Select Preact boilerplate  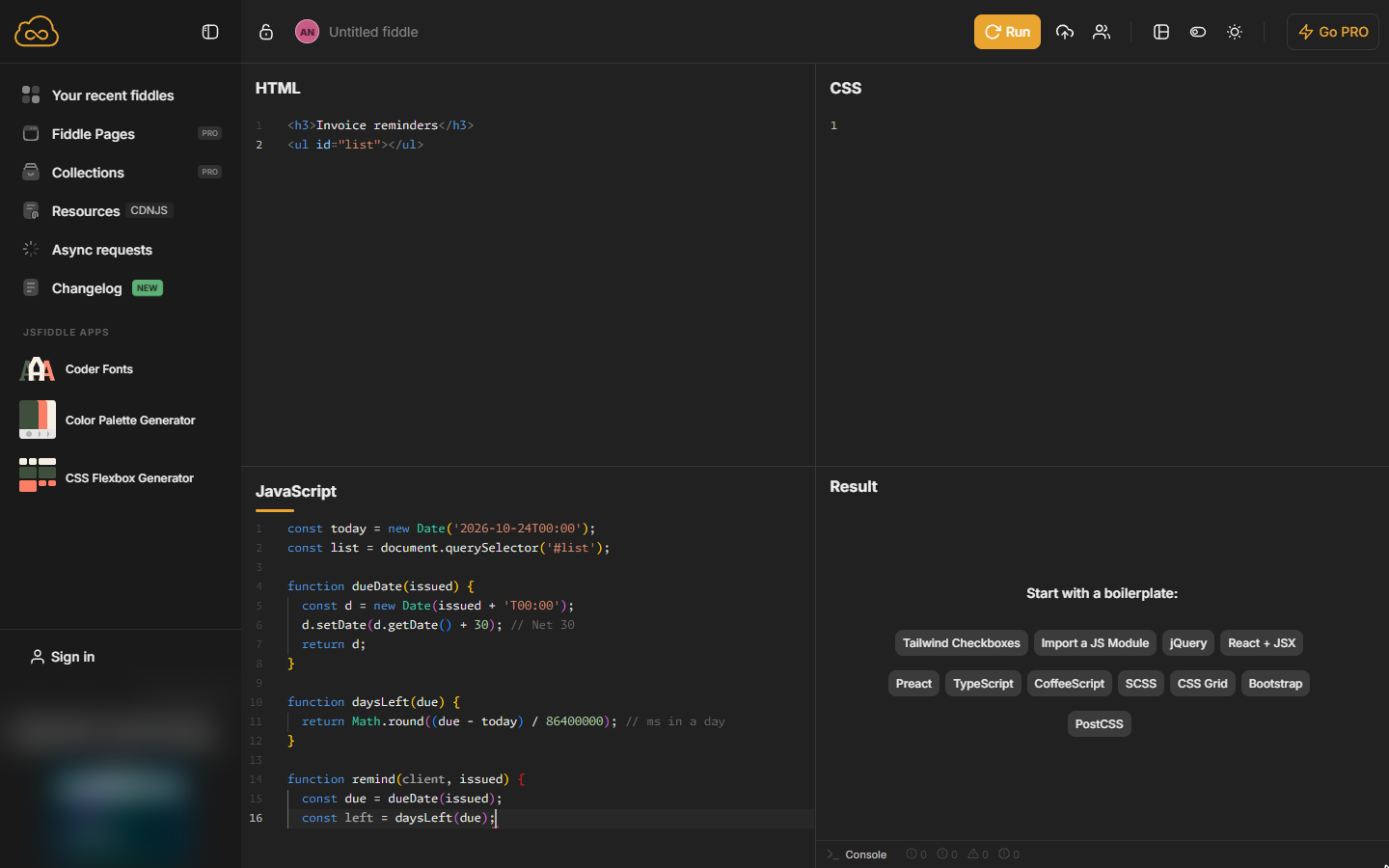click(x=913, y=684)
